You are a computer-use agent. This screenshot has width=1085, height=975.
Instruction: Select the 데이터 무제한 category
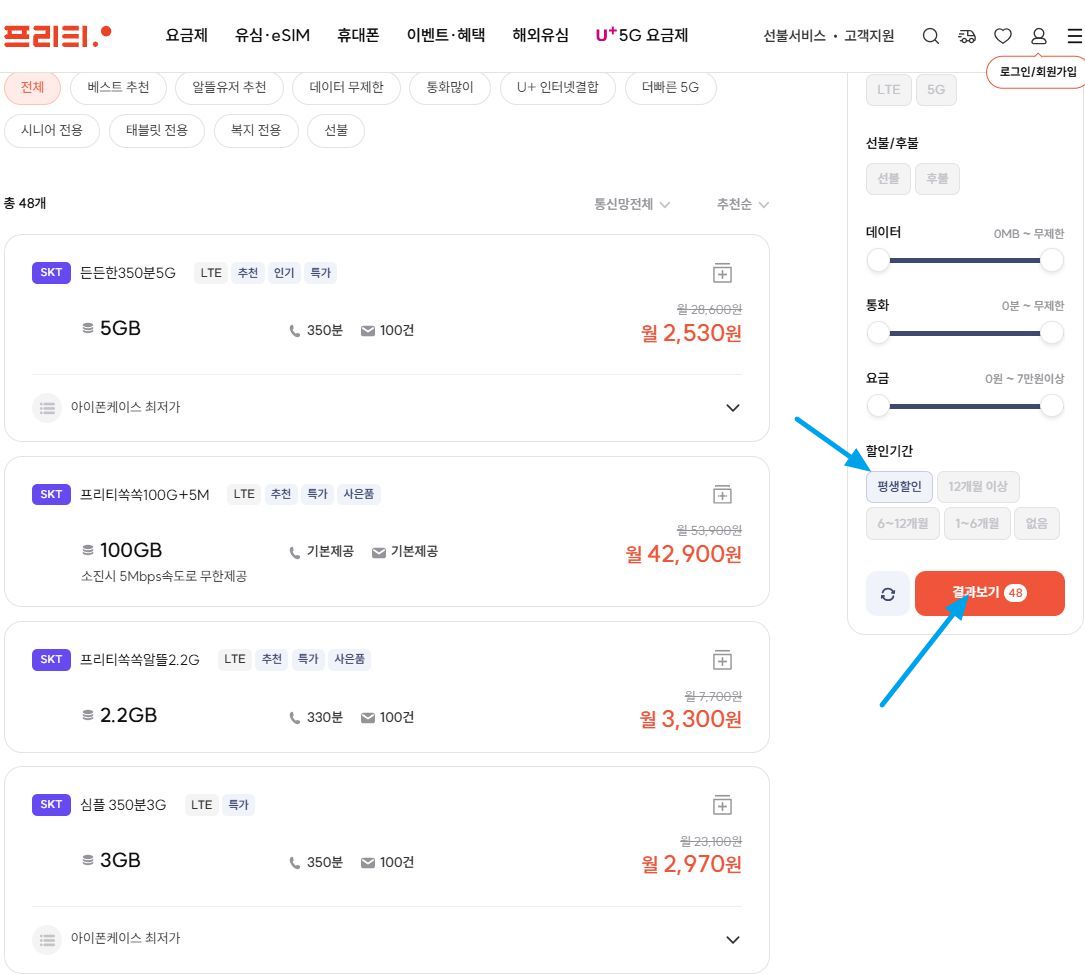346,88
